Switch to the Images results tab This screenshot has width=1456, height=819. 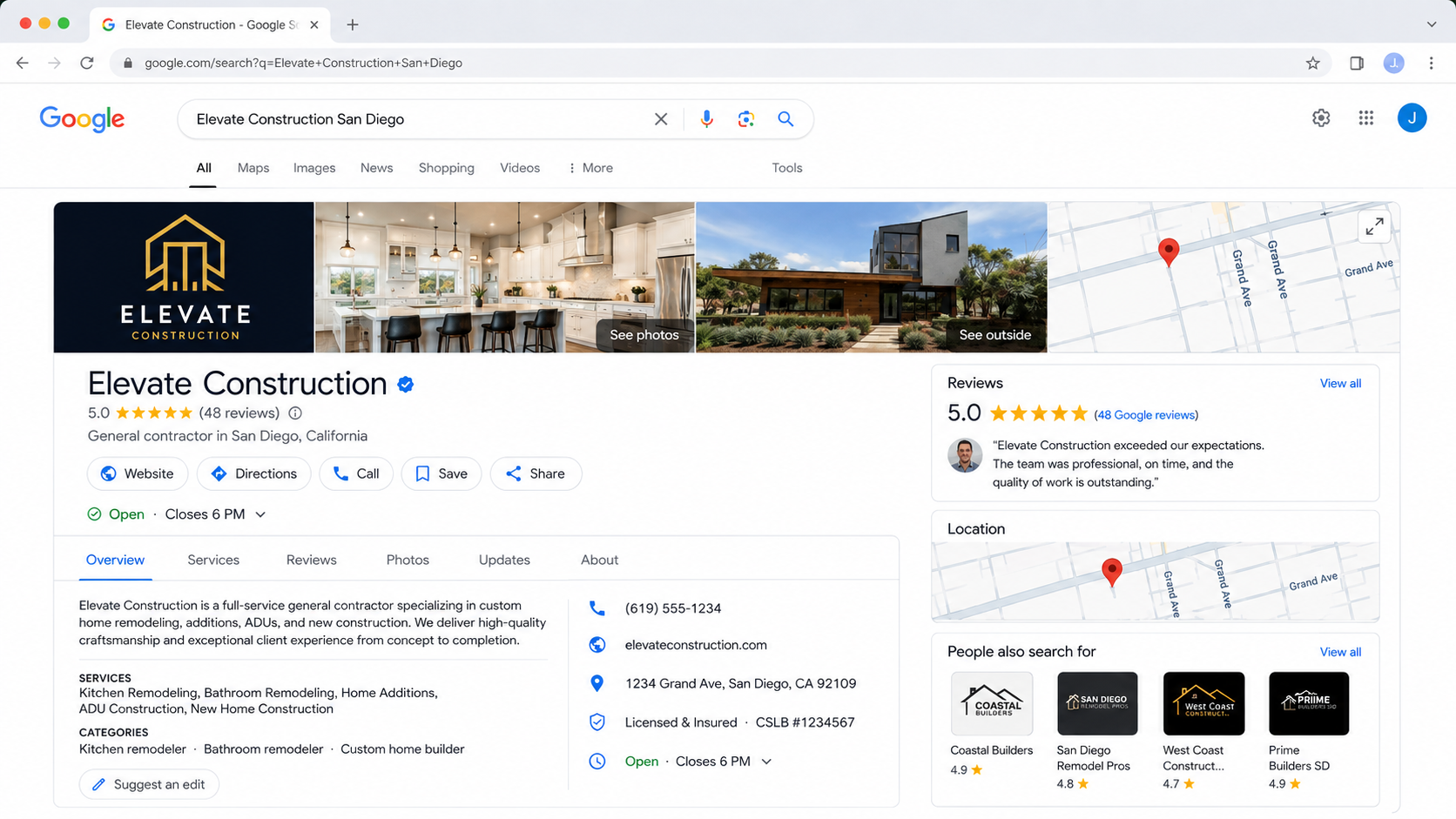coord(314,168)
